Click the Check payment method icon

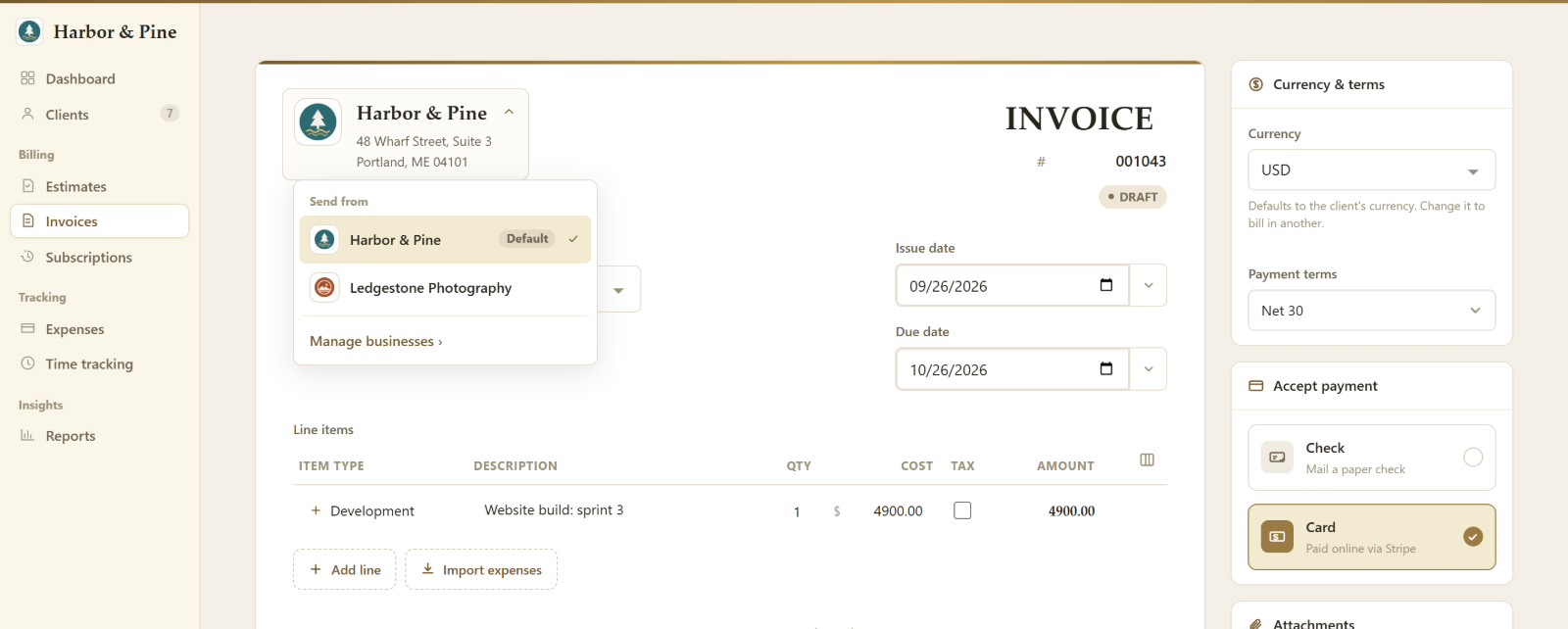point(1277,458)
